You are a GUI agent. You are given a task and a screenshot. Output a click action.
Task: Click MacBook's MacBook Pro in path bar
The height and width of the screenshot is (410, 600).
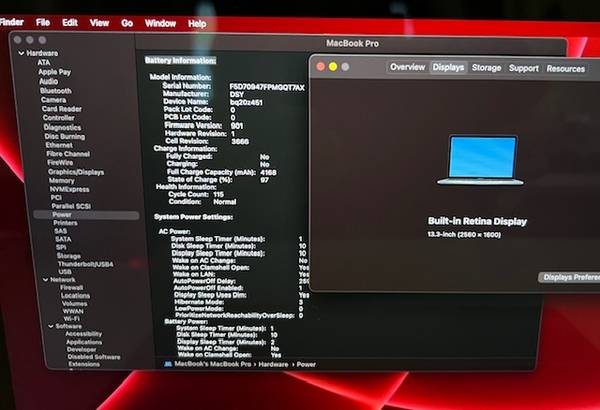213,364
